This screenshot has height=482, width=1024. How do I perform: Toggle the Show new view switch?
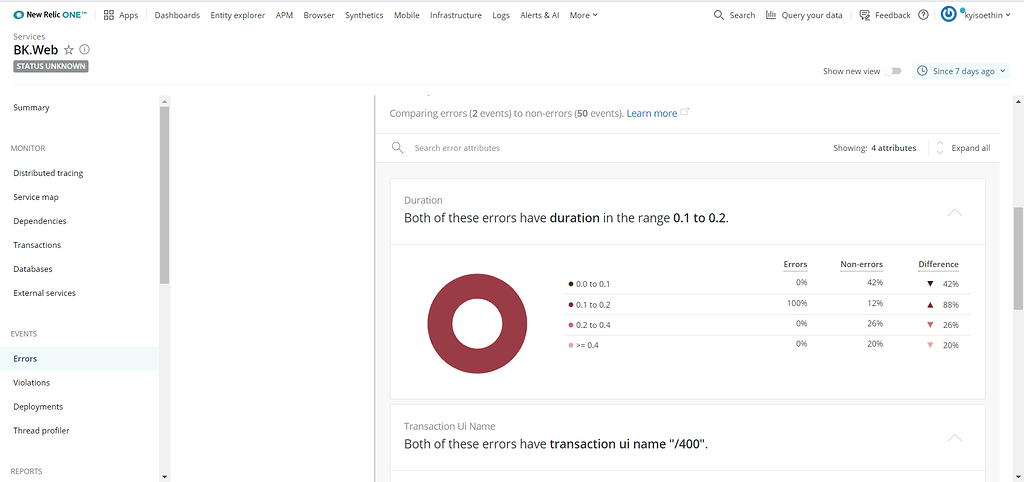893,71
